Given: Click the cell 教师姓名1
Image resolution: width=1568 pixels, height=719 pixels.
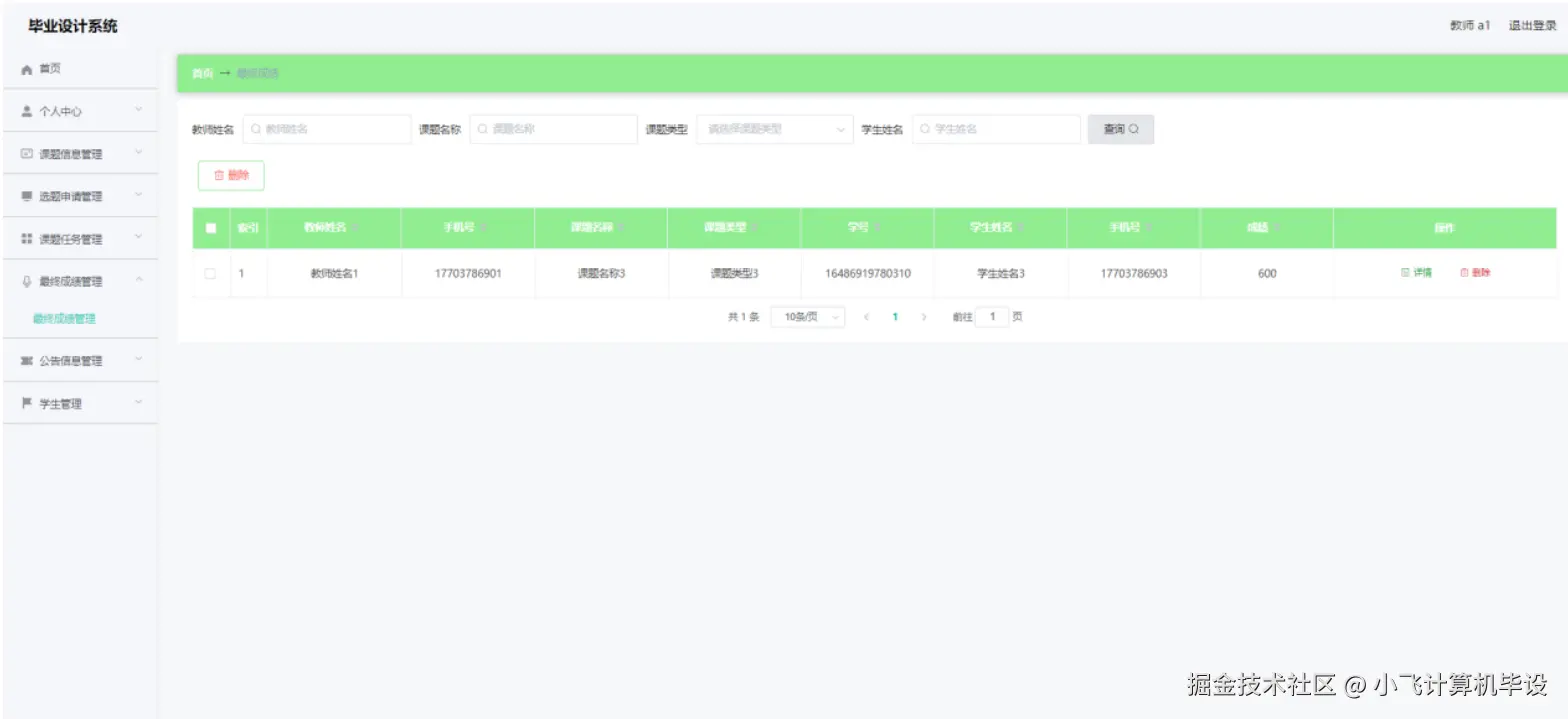Looking at the screenshot, I should click(x=334, y=273).
